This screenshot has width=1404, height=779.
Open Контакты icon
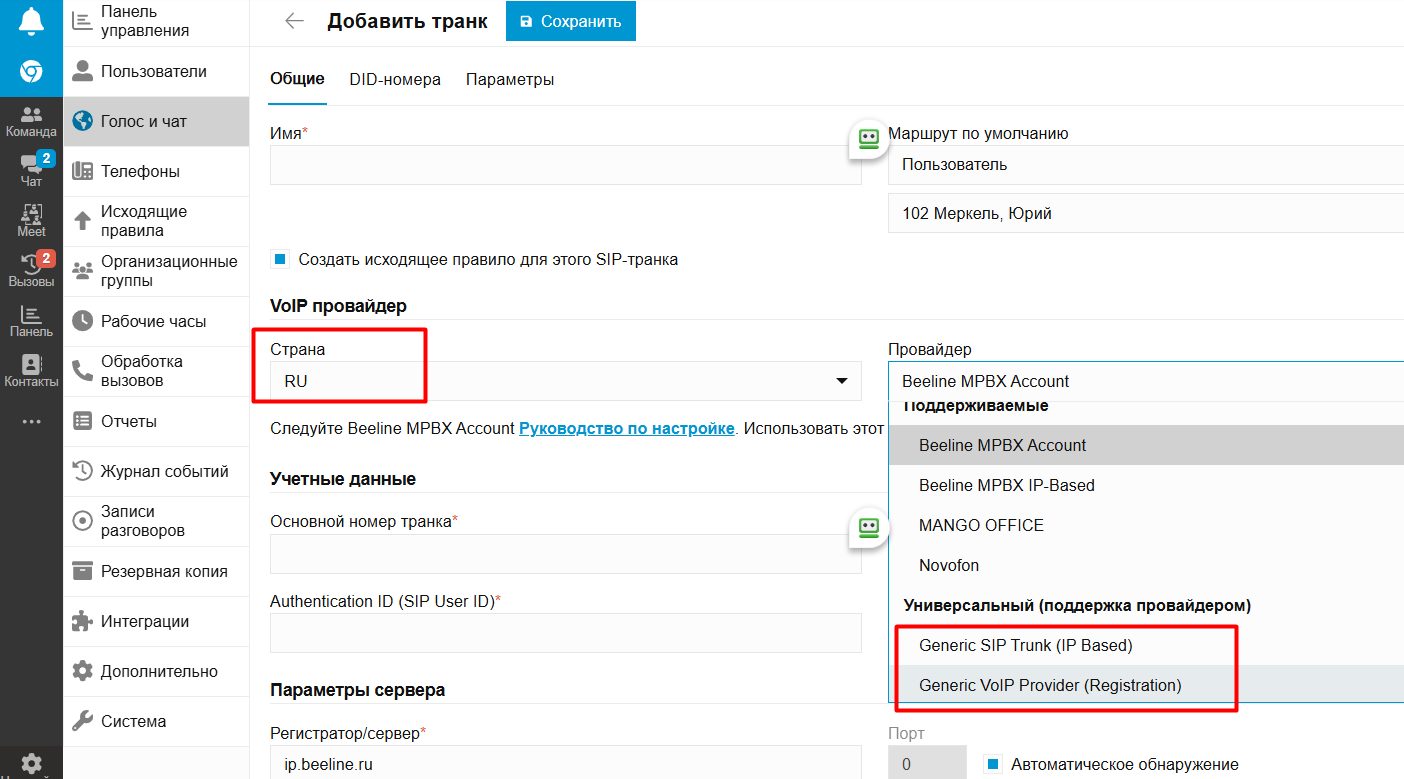pos(31,371)
